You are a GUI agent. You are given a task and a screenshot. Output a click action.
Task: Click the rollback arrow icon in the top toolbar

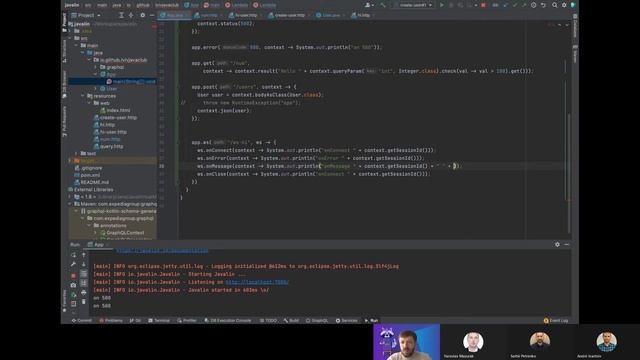[x=543, y=5]
